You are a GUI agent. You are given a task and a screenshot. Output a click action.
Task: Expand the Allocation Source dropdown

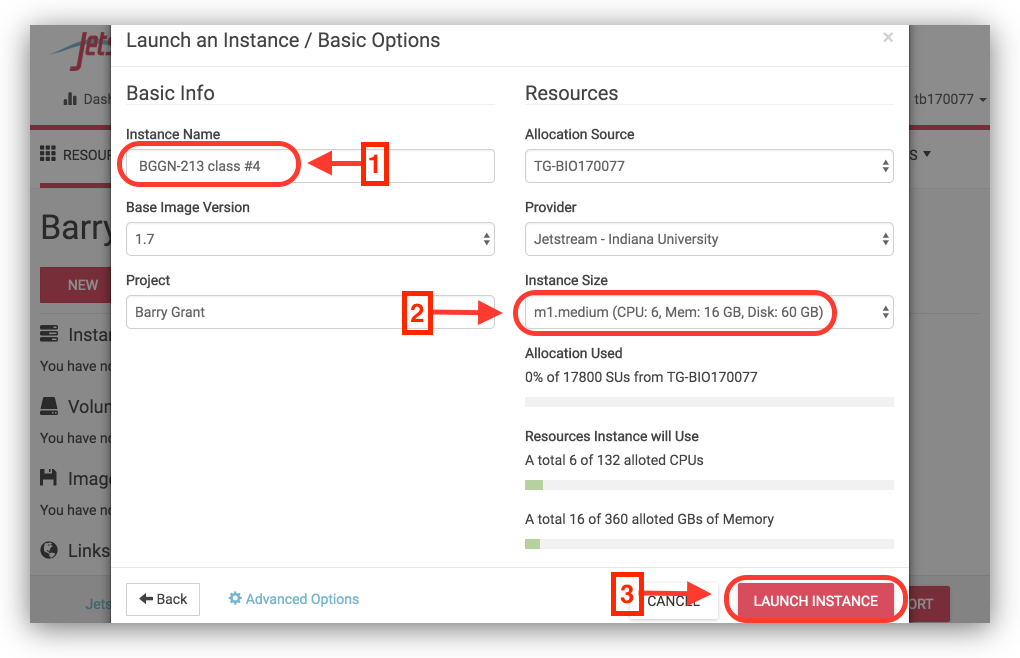[709, 166]
